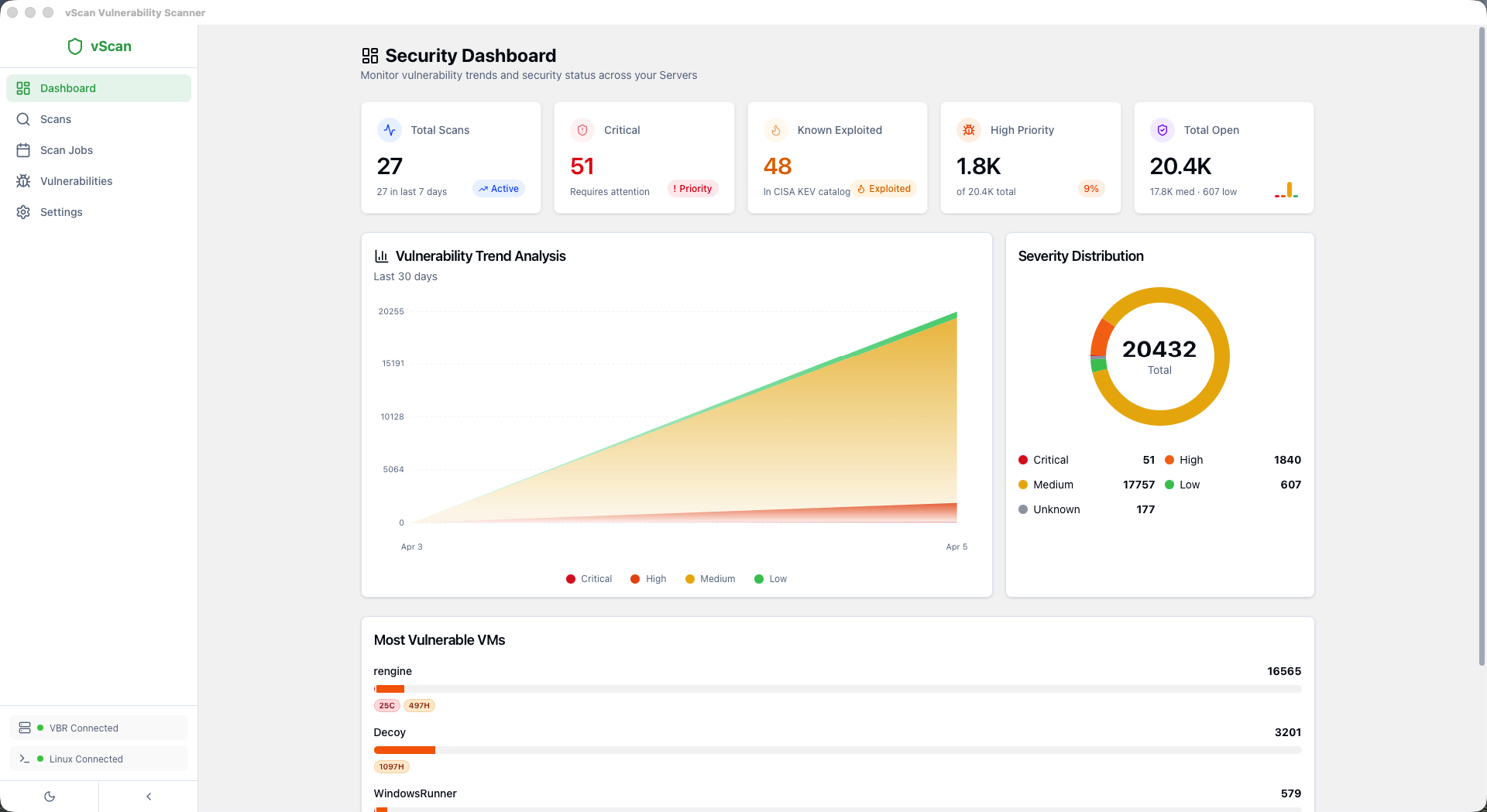This screenshot has width=1487, height=812.
Task: Click the WindowsRunner VM name
Action: (415, 793)
